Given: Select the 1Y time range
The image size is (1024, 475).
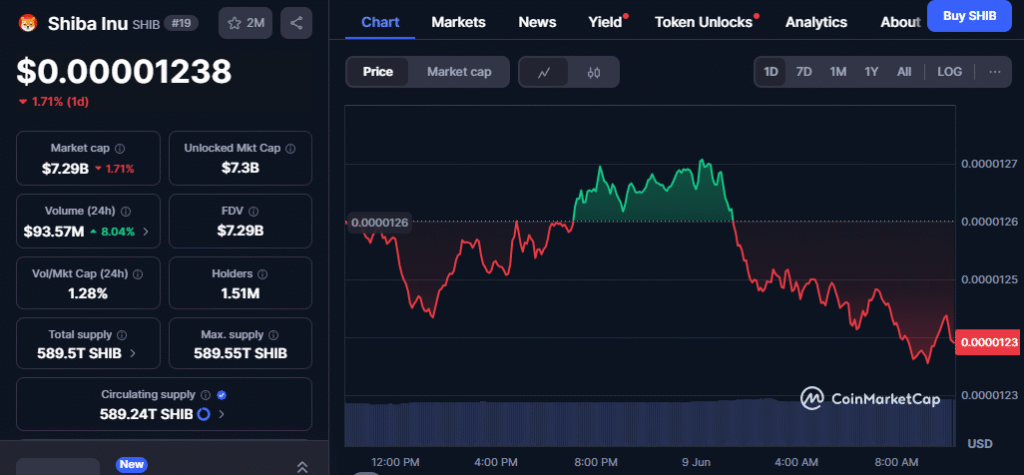Looking at the screenshot, I should coord(871,72).
